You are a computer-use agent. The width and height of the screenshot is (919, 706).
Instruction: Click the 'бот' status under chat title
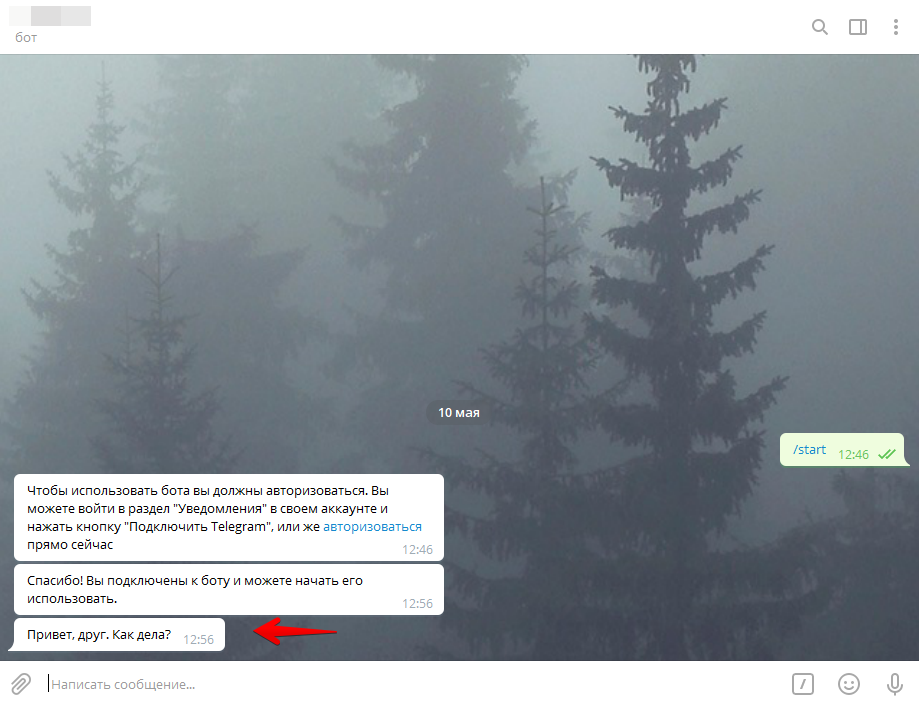point(26,37)
